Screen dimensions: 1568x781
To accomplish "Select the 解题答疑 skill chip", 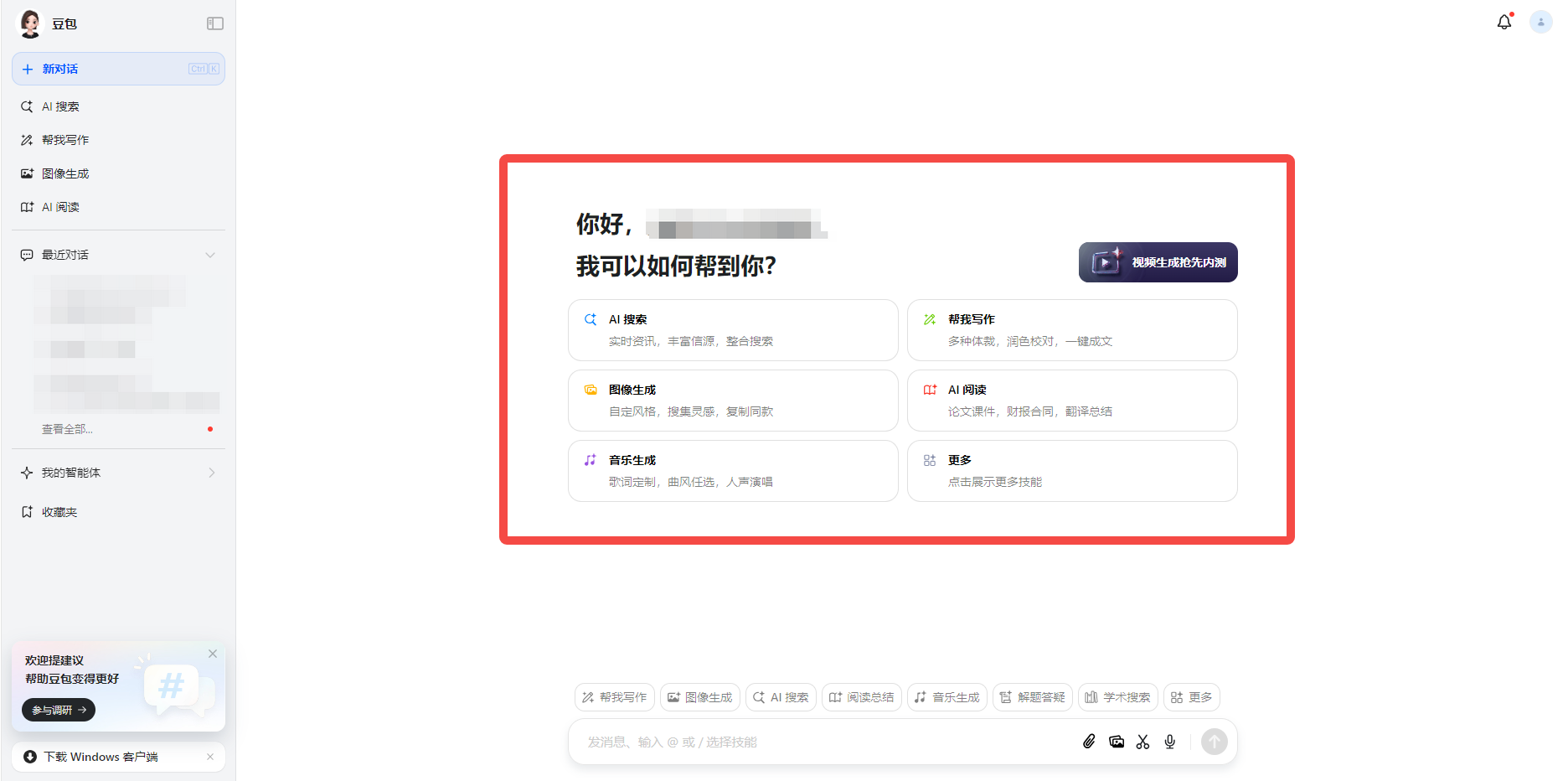I will [1033, 697].
